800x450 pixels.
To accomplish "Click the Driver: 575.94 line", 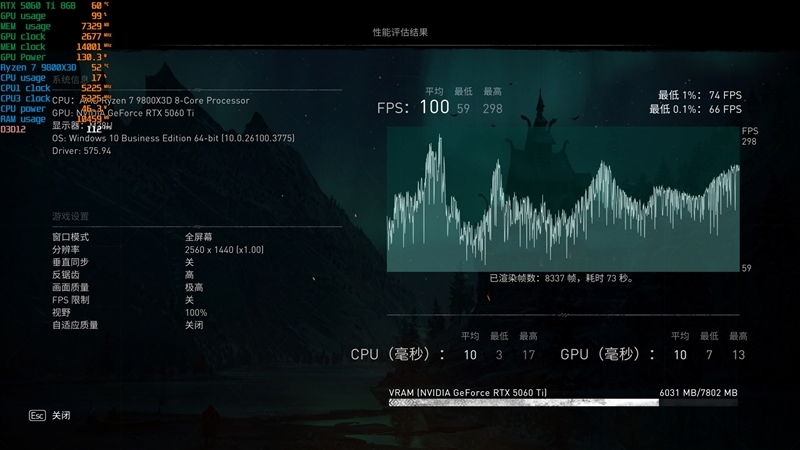I will point(82,151).
